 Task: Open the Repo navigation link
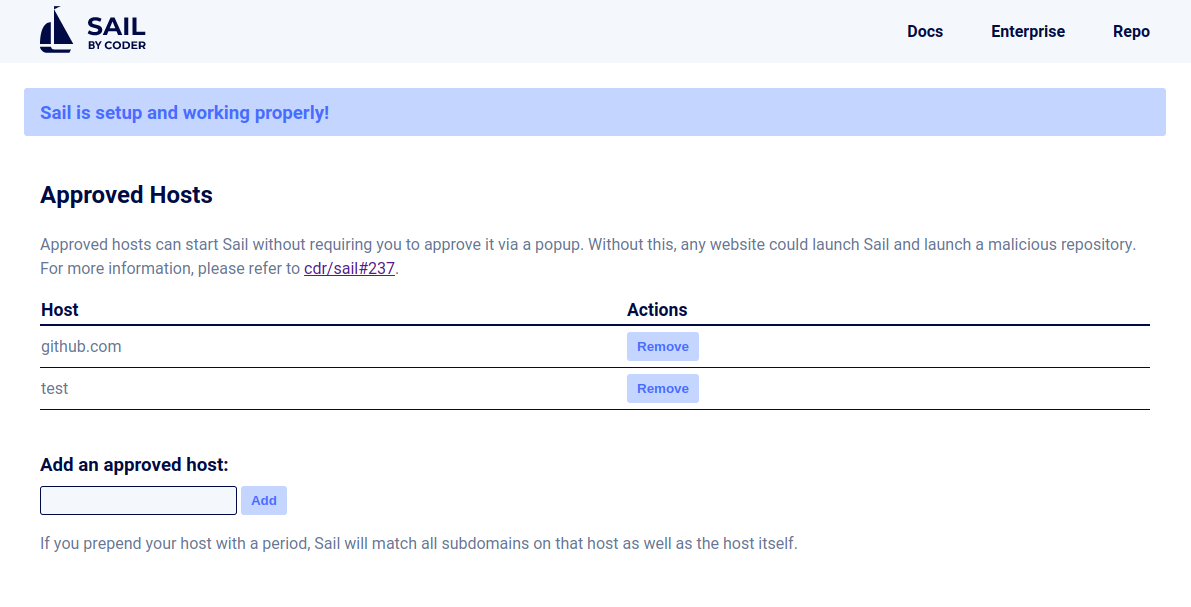[1131, 31]
